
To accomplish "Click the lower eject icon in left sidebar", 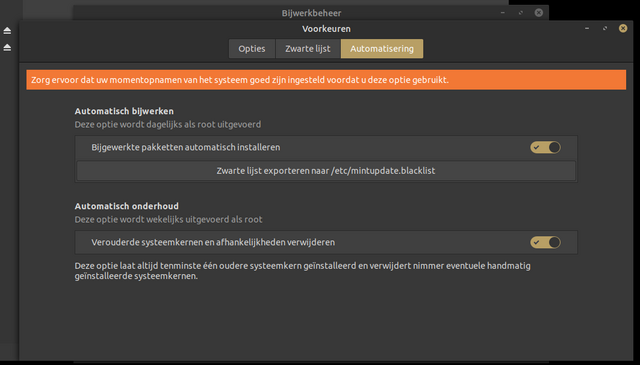I will click(x=7, y=48).
